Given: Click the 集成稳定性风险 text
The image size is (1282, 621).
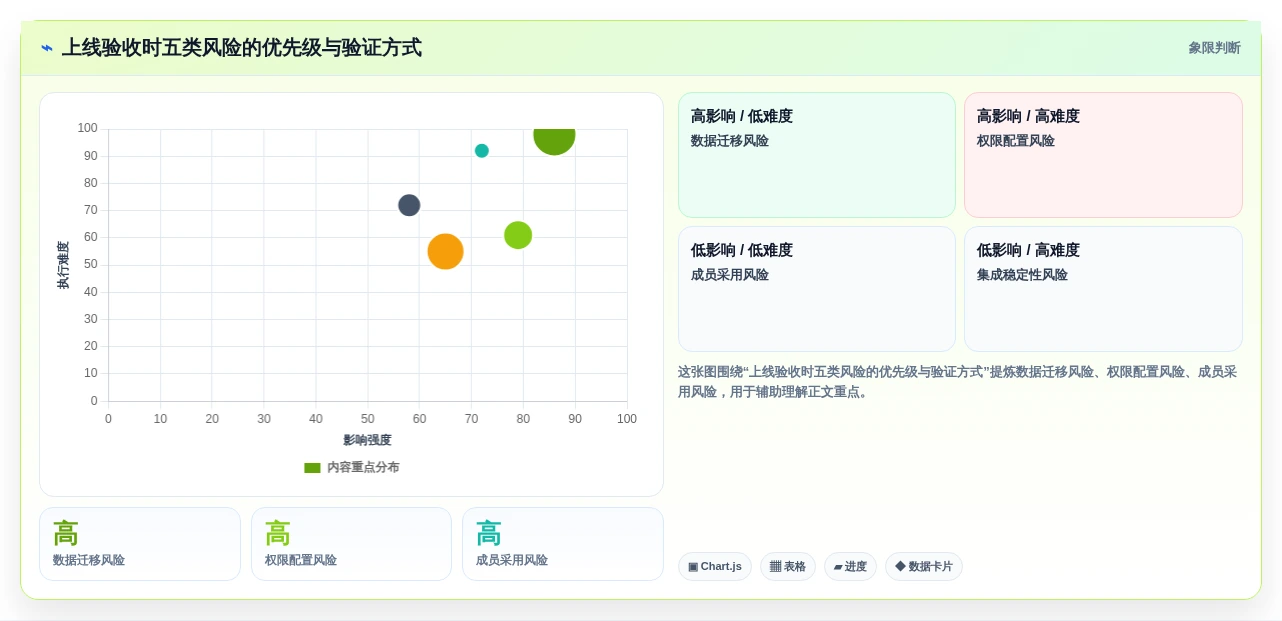Looking at the screenshot, I should 1022,275.
